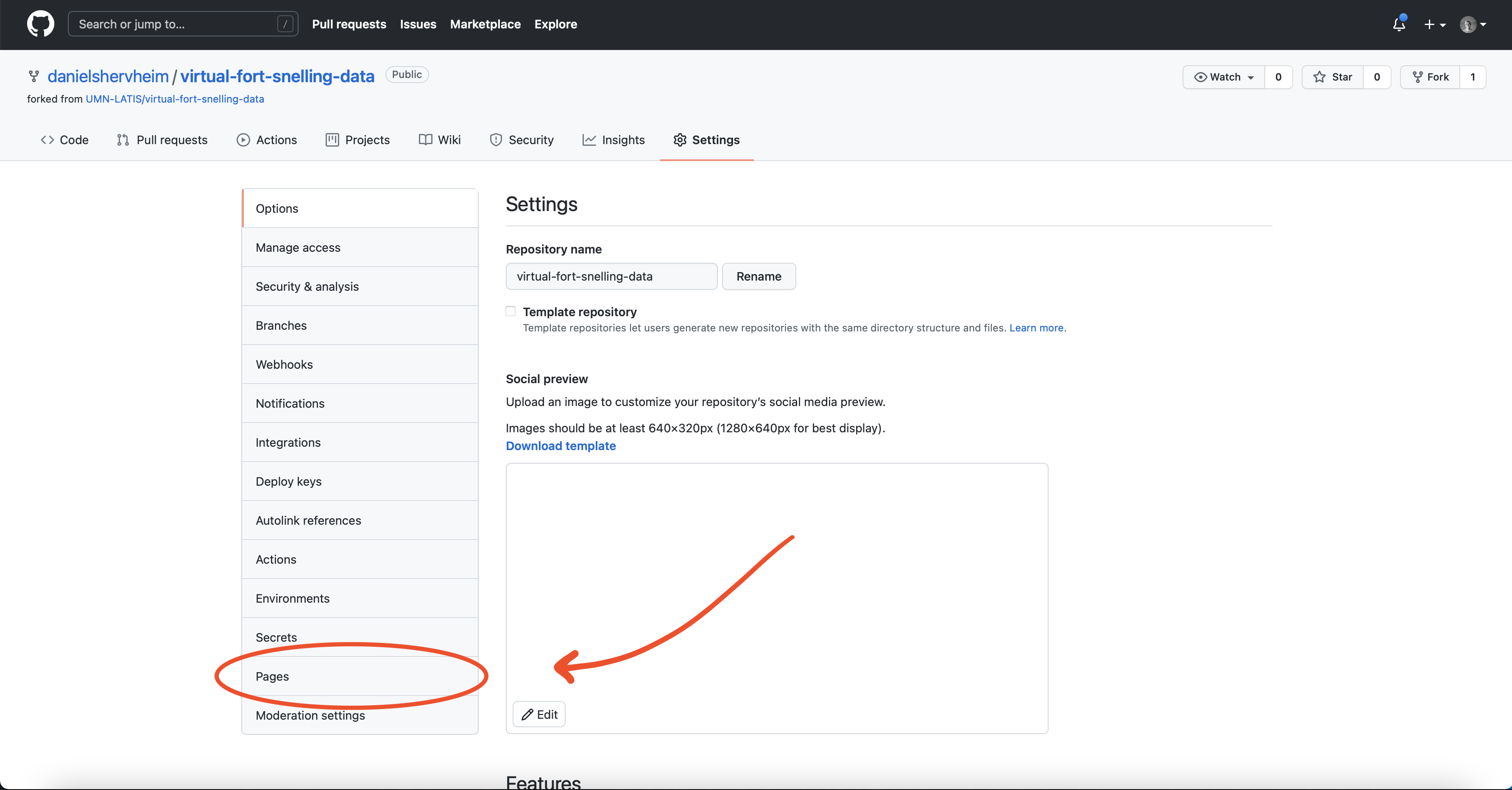Click the slash shortcut key icon
Viewport: 1512px width, 790px height.
tap(285, 24)
